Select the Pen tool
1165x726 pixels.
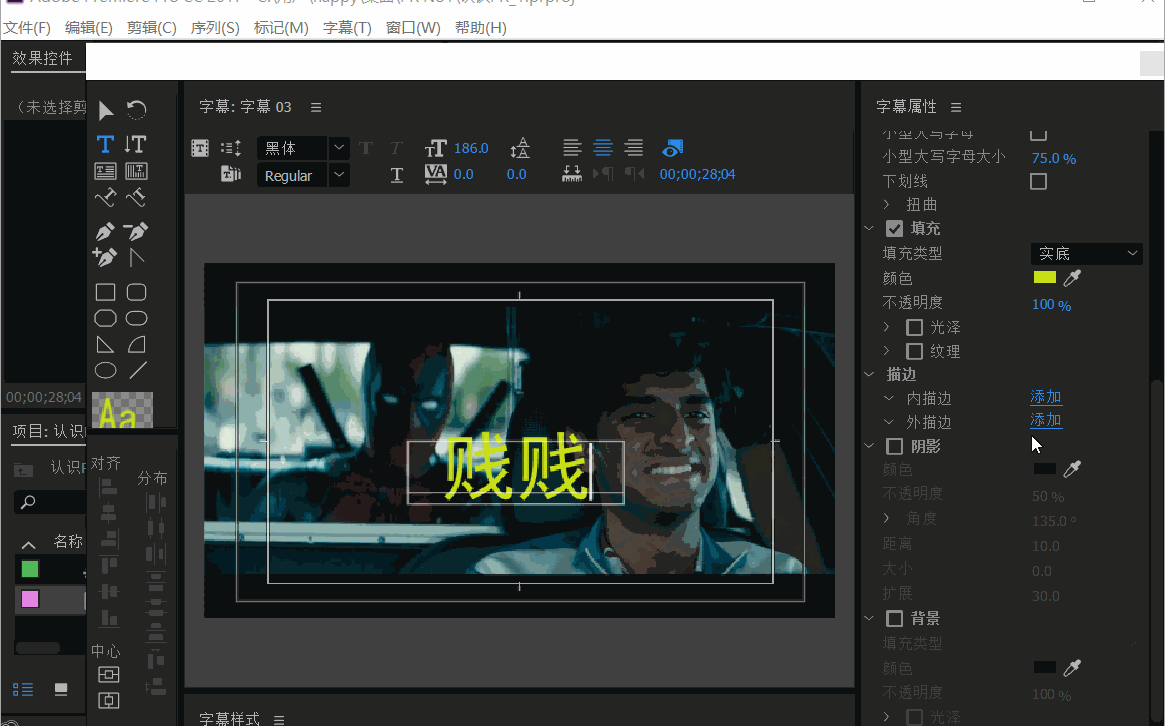105,230
